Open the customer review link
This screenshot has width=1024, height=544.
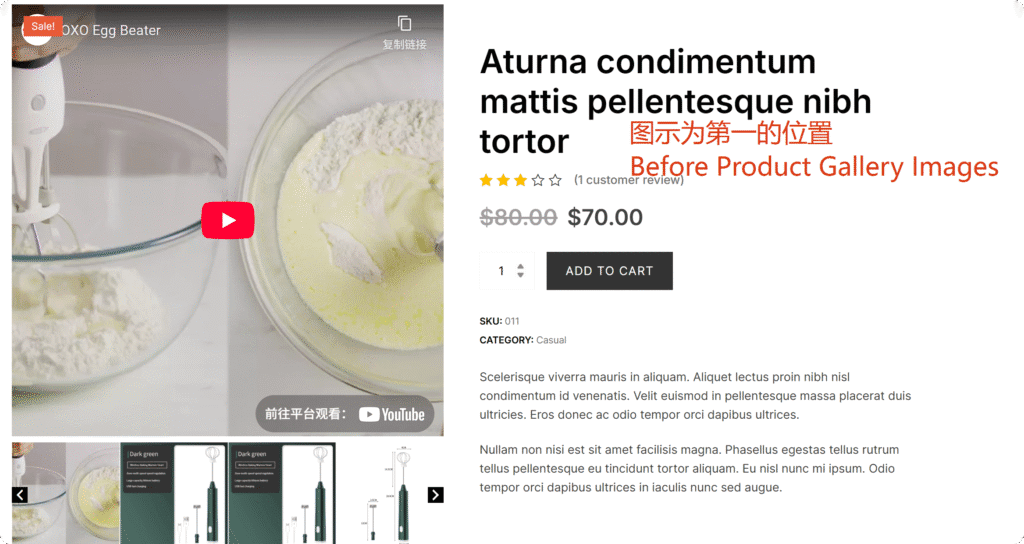coord(628,180)
